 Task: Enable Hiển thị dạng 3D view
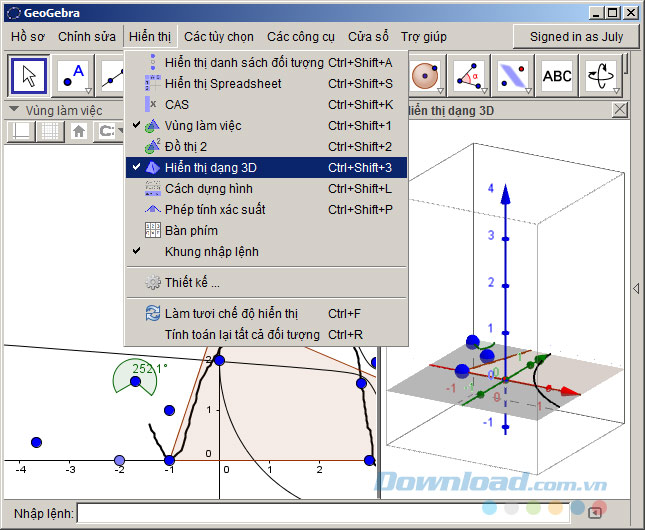pos(210,168)
